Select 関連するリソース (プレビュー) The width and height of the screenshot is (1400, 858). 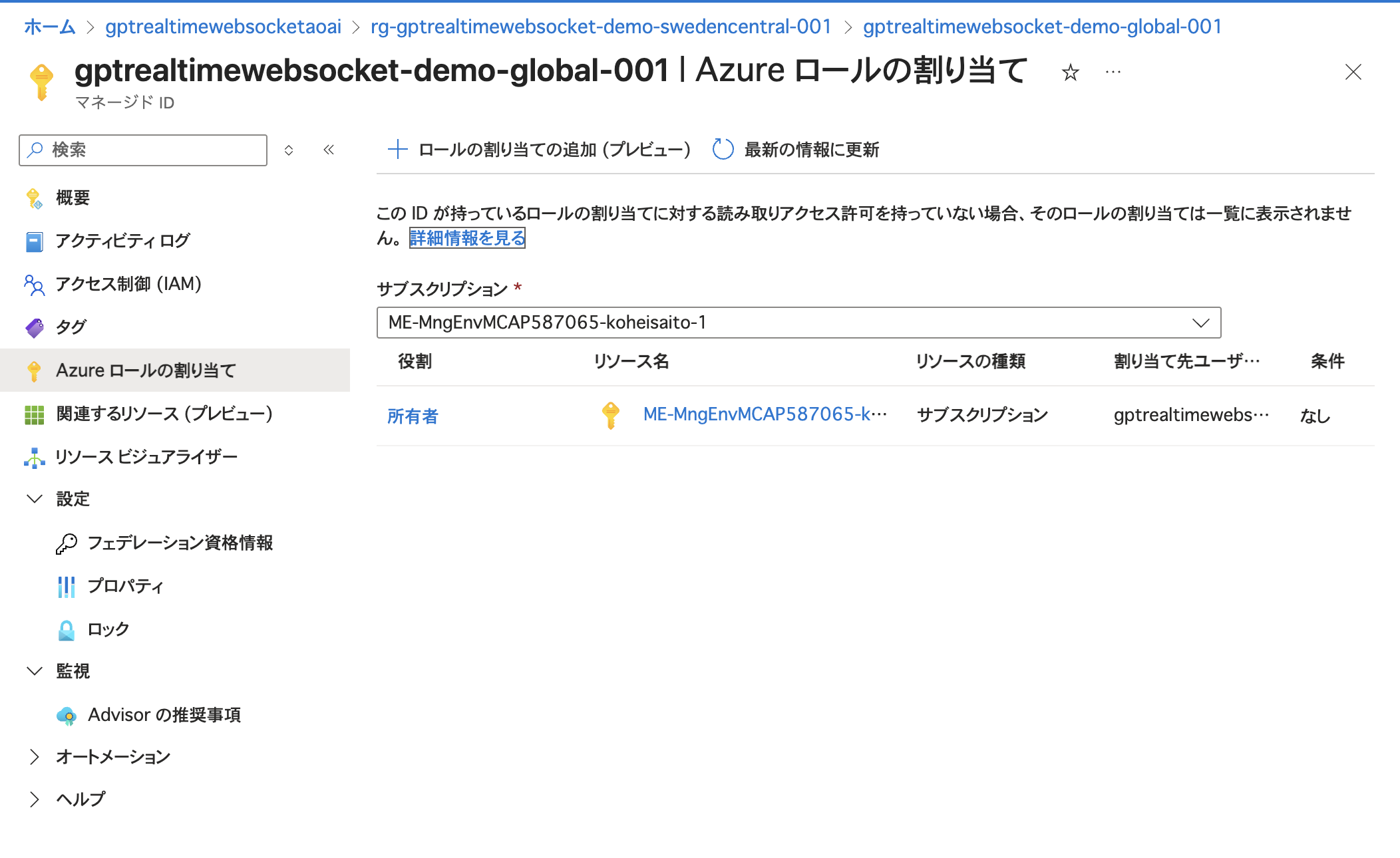(164, 414)
